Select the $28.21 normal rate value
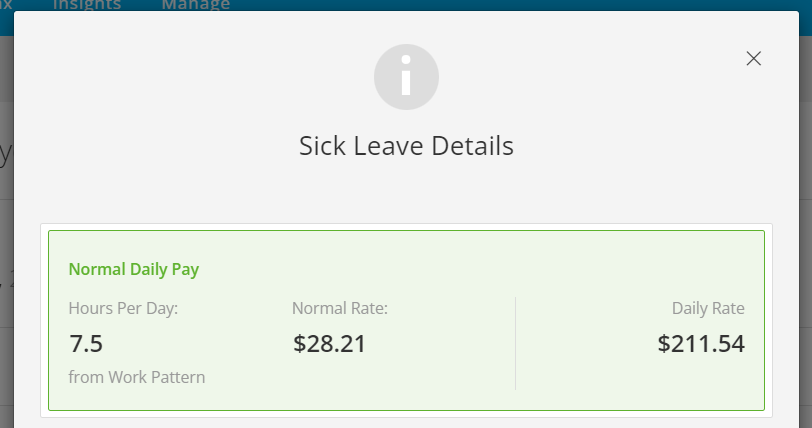 329,344
